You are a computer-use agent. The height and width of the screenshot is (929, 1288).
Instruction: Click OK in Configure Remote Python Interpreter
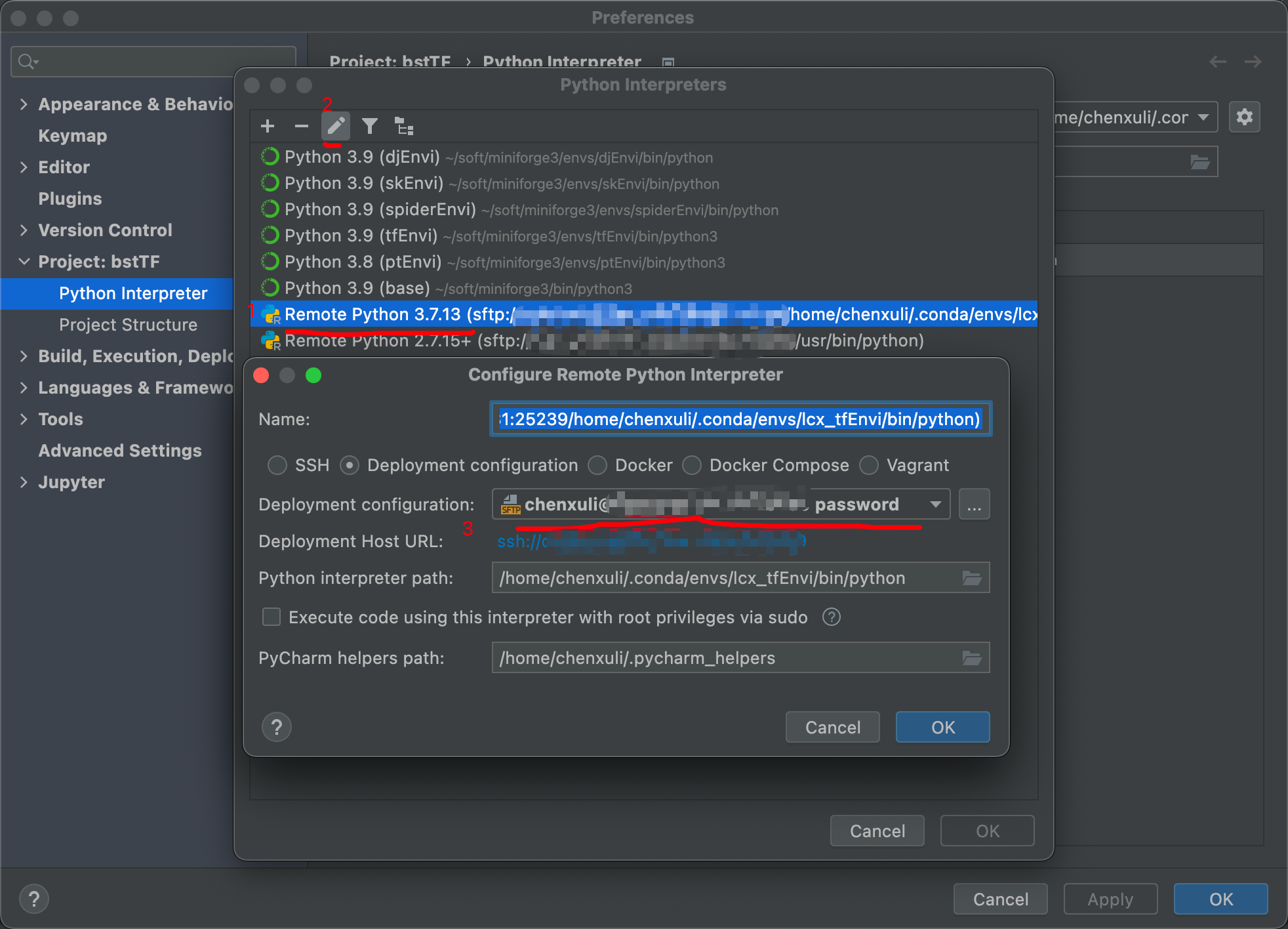point(943,727)
